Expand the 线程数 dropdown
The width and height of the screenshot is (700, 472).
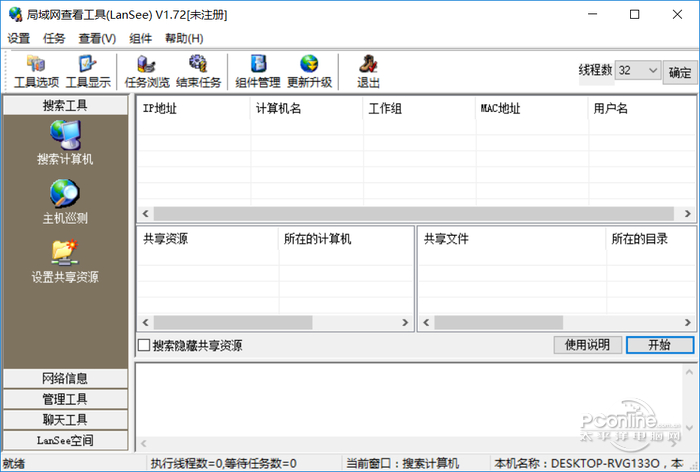pos(653,71)
